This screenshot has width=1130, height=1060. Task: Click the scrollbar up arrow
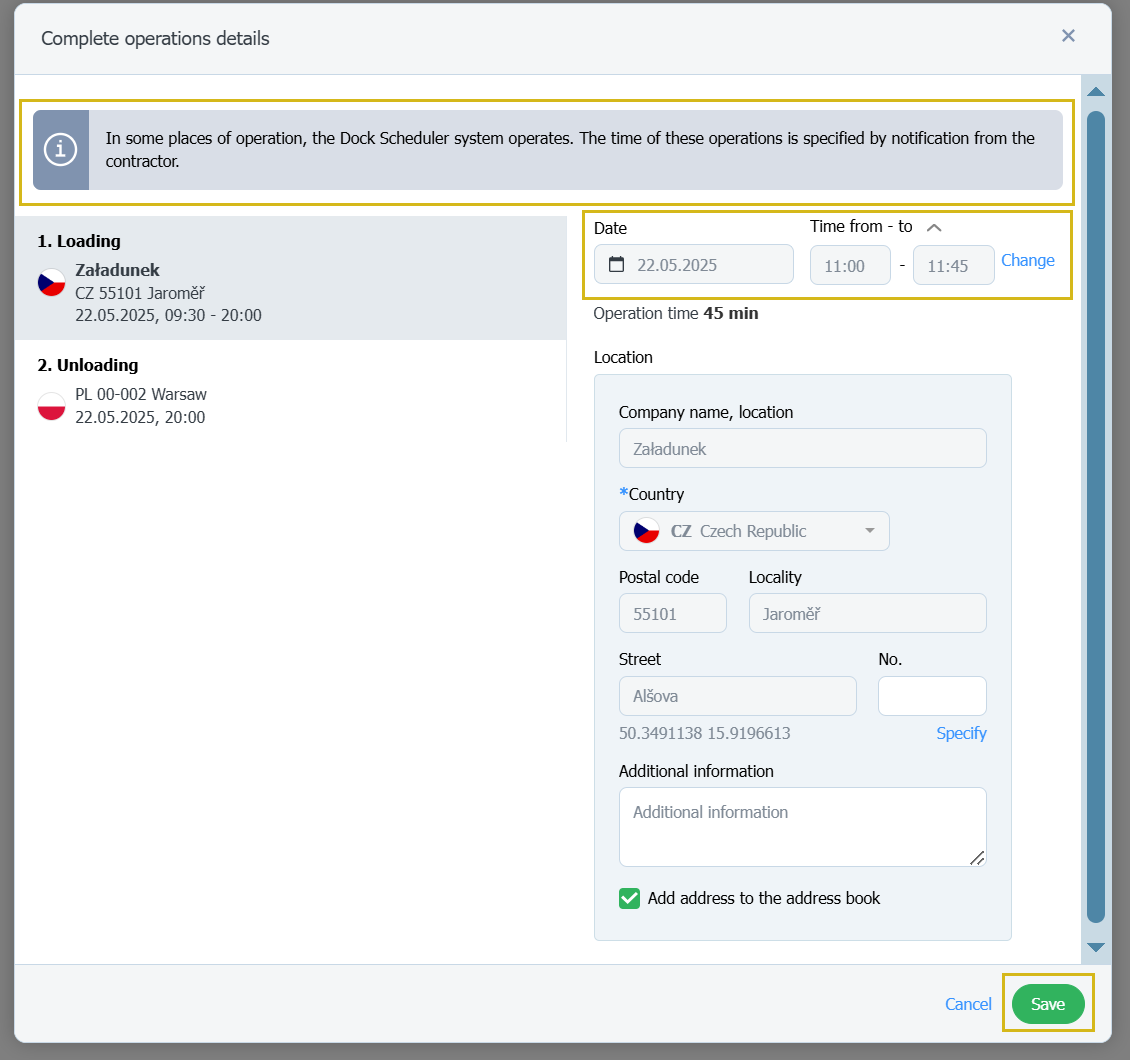[x=1095, y=92]
